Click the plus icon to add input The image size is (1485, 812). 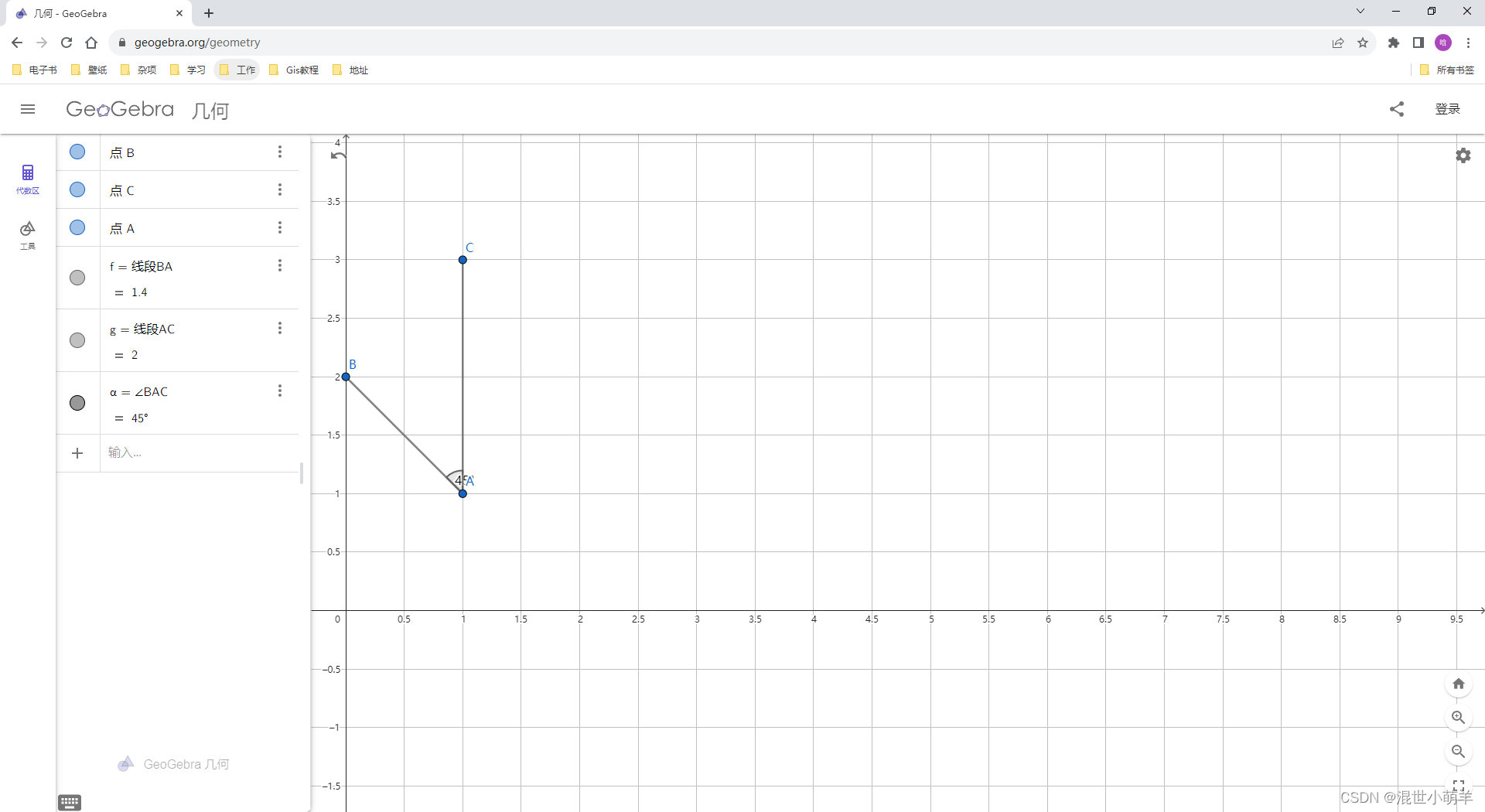tap(77, 453)
